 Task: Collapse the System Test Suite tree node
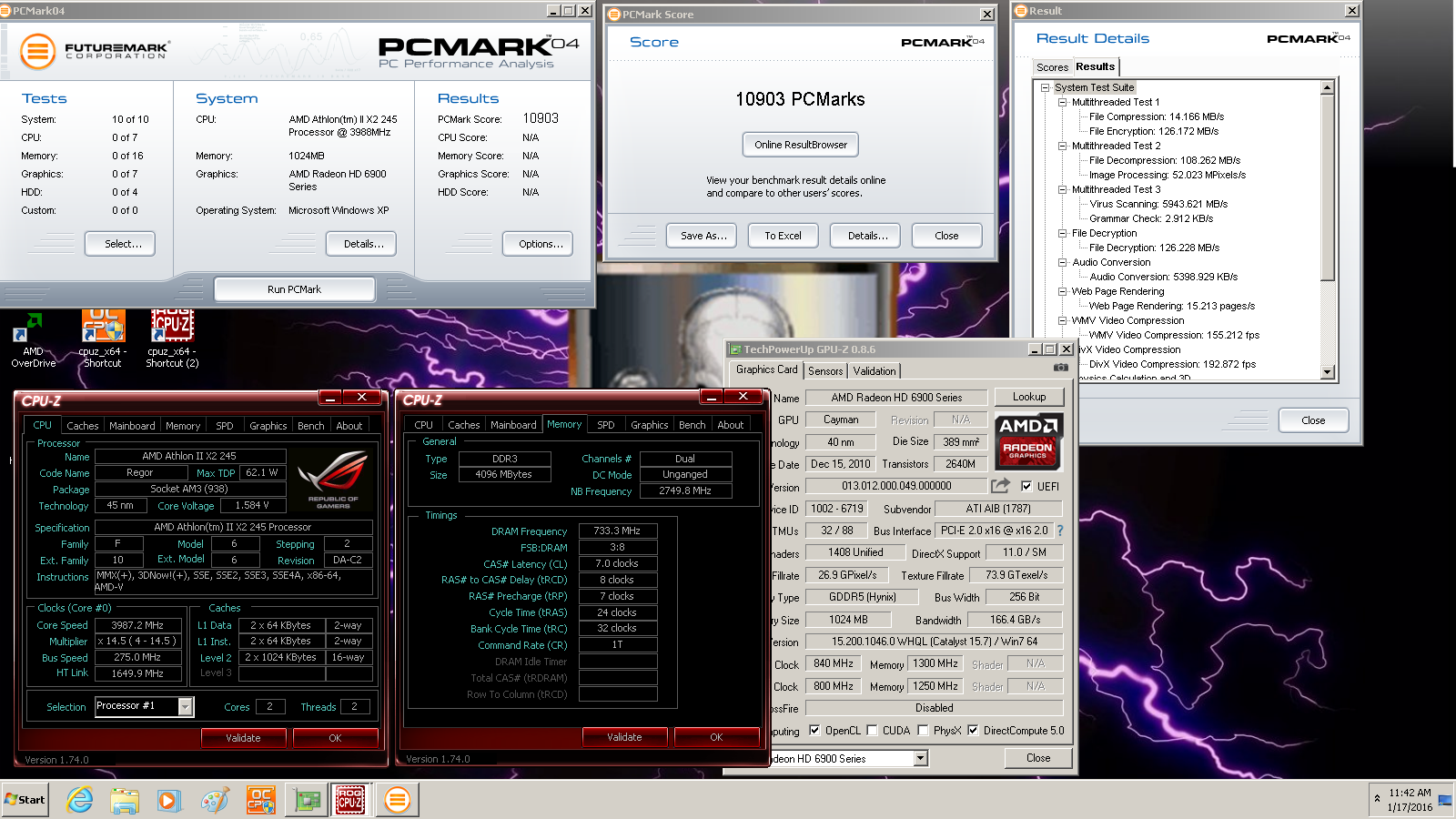(1045, 87)
